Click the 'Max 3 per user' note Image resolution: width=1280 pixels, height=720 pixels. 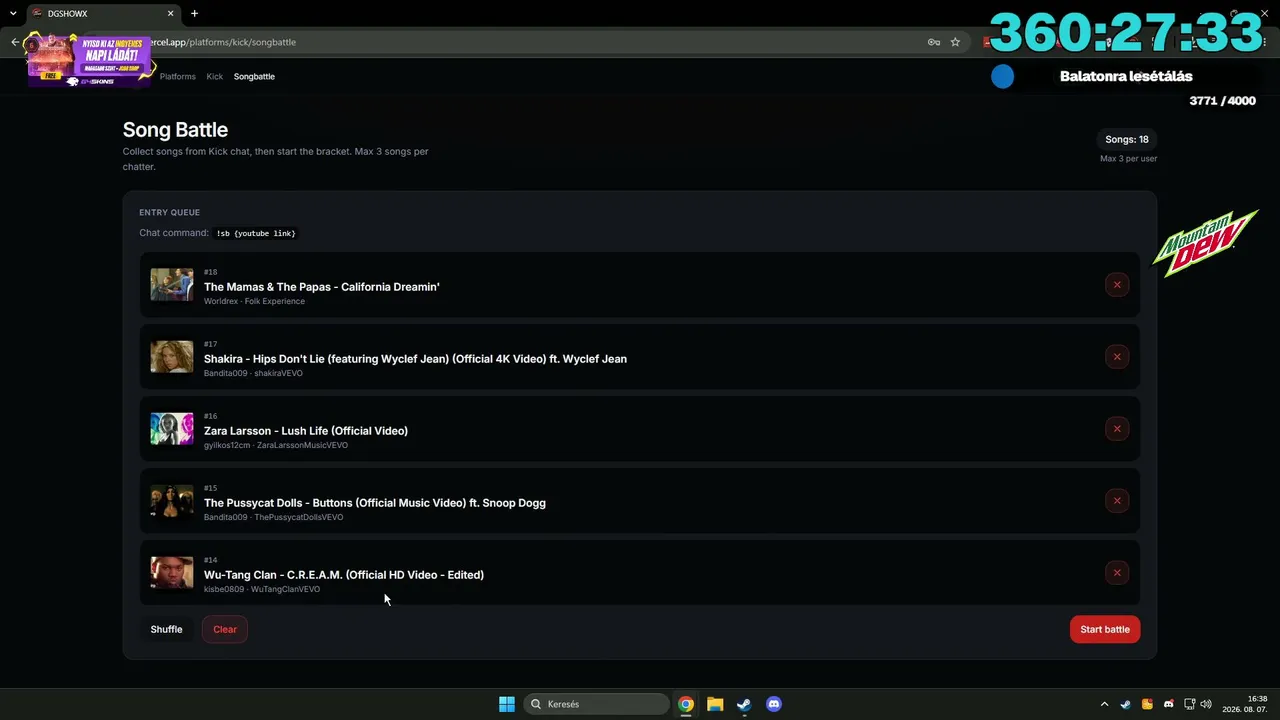tap(1128, 159)
